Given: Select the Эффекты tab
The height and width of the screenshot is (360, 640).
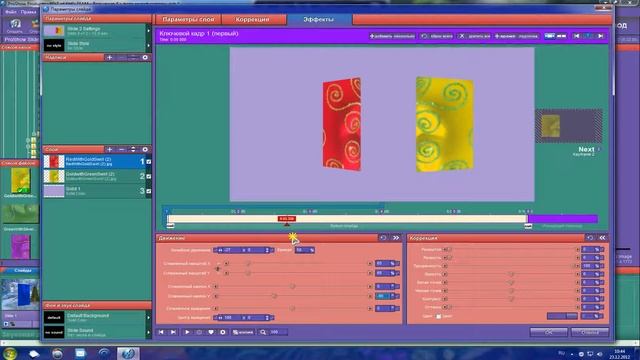Looking at the screenshot, I should click(318, 19).
